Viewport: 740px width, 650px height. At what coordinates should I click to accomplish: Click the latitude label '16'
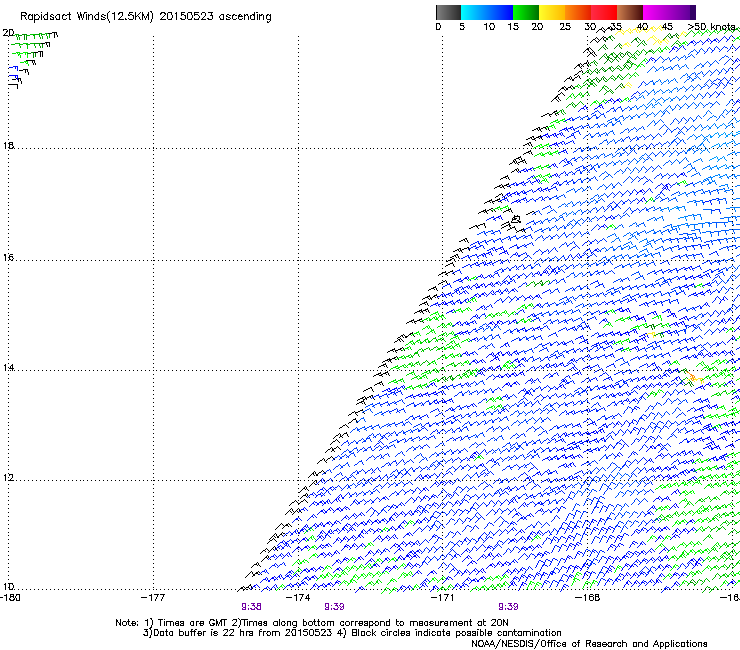[8, 257]
